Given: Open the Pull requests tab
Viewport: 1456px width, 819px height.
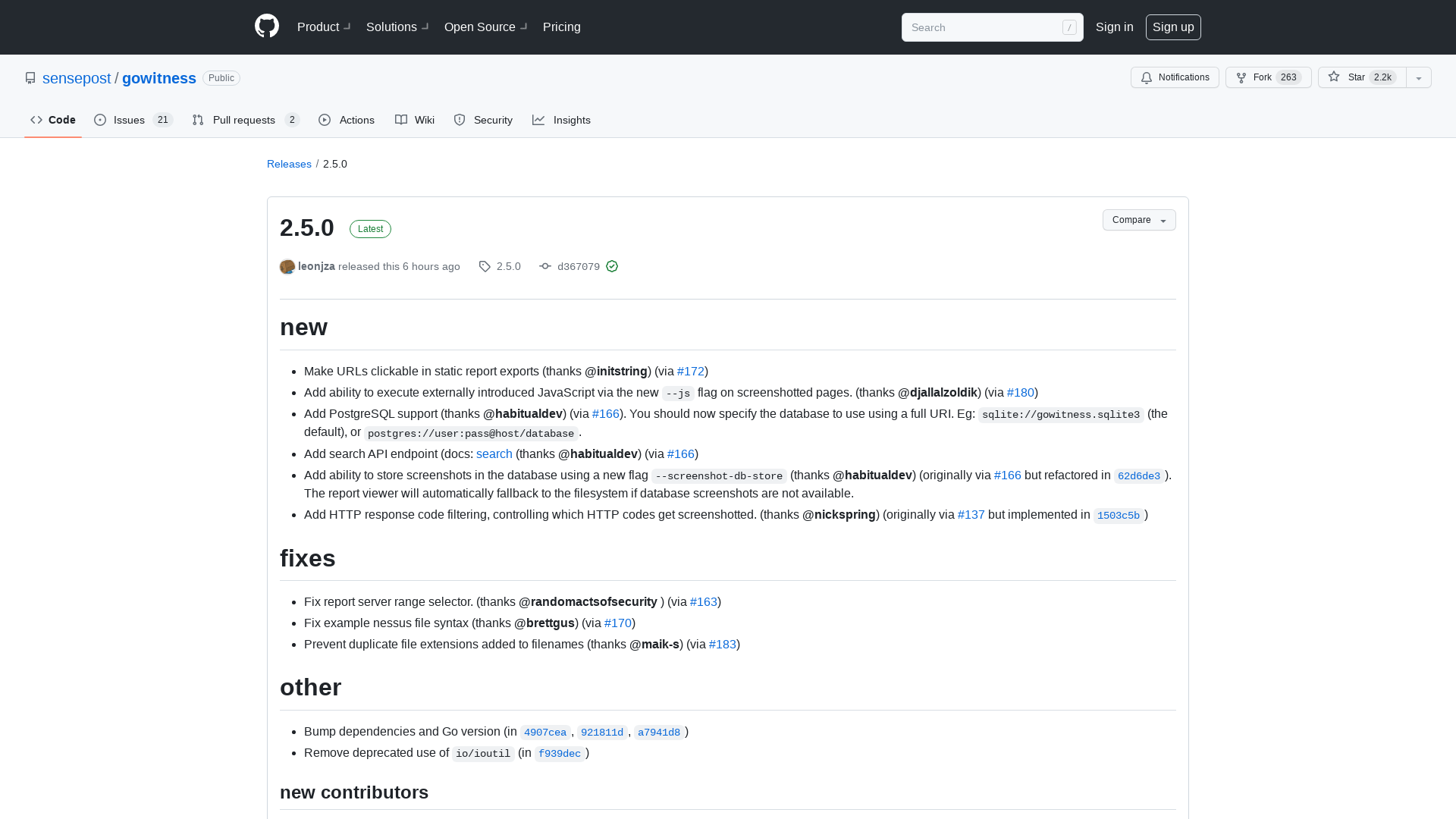Looking at the screenshot, I should coord(246,120).
